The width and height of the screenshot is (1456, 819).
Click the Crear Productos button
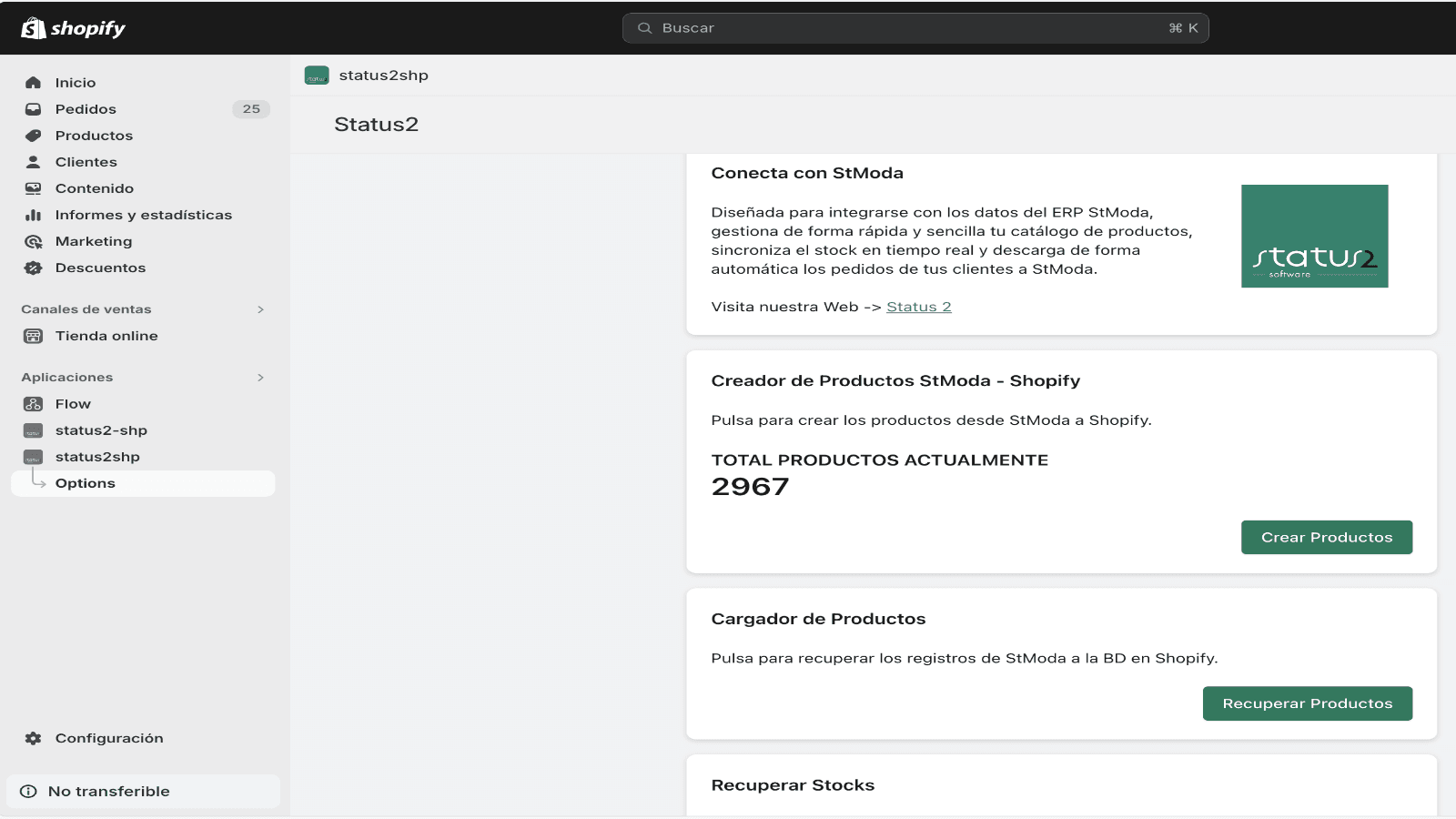(x=1327, y=537)
